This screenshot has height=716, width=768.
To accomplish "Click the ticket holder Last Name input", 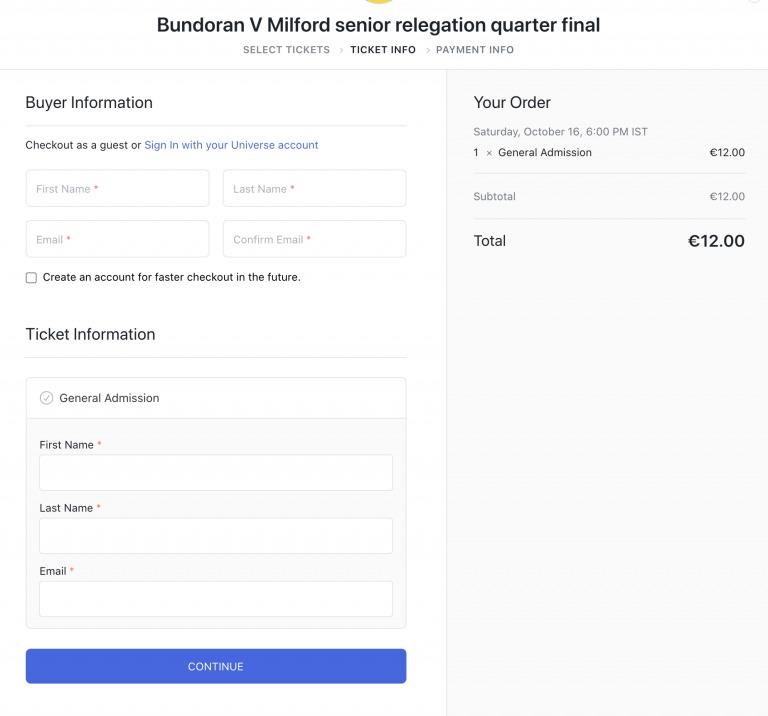I will [216, 536].
